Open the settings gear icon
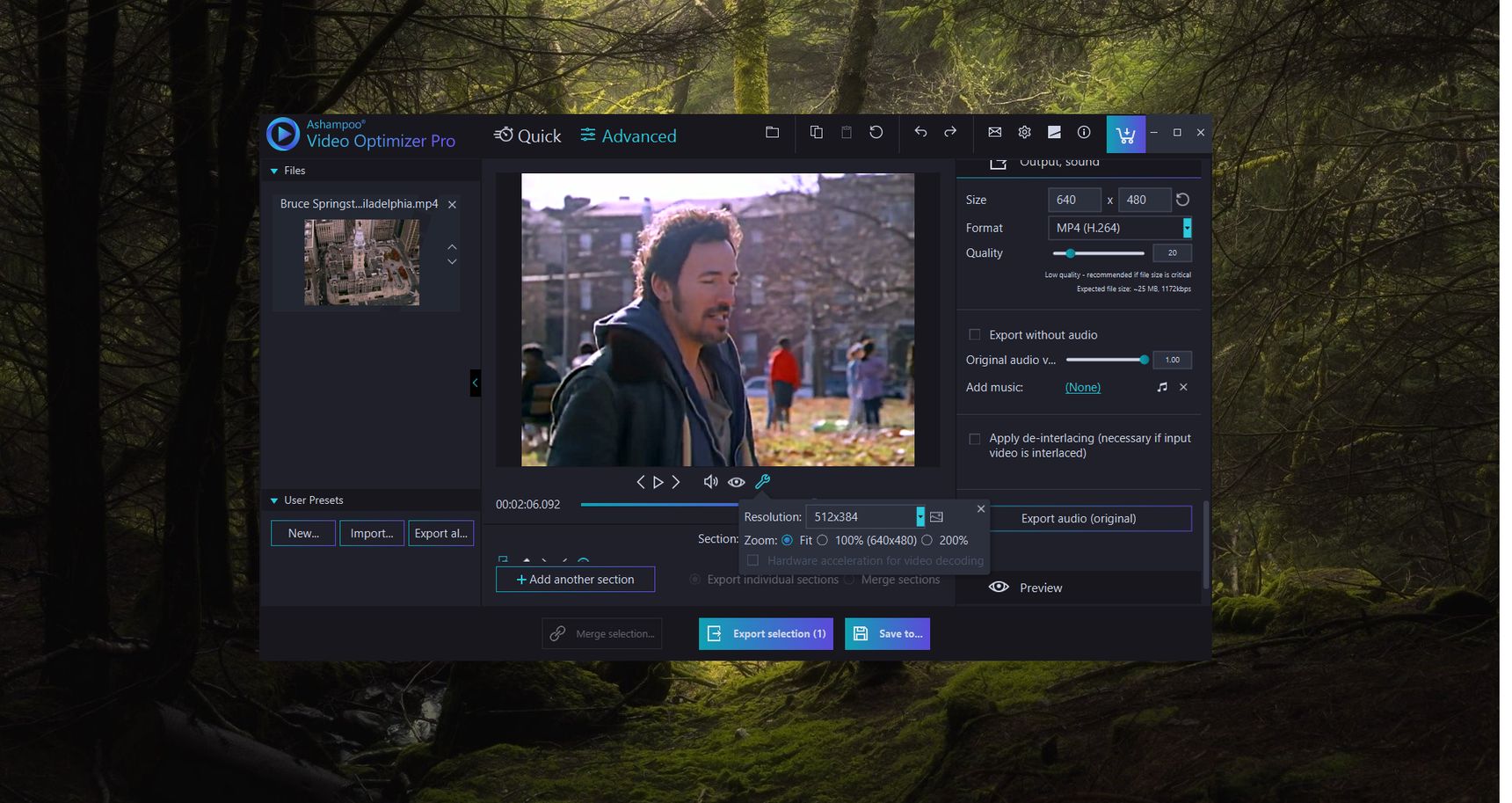The height and width of the screenshot is (803, 1512). coord(1024,132)
